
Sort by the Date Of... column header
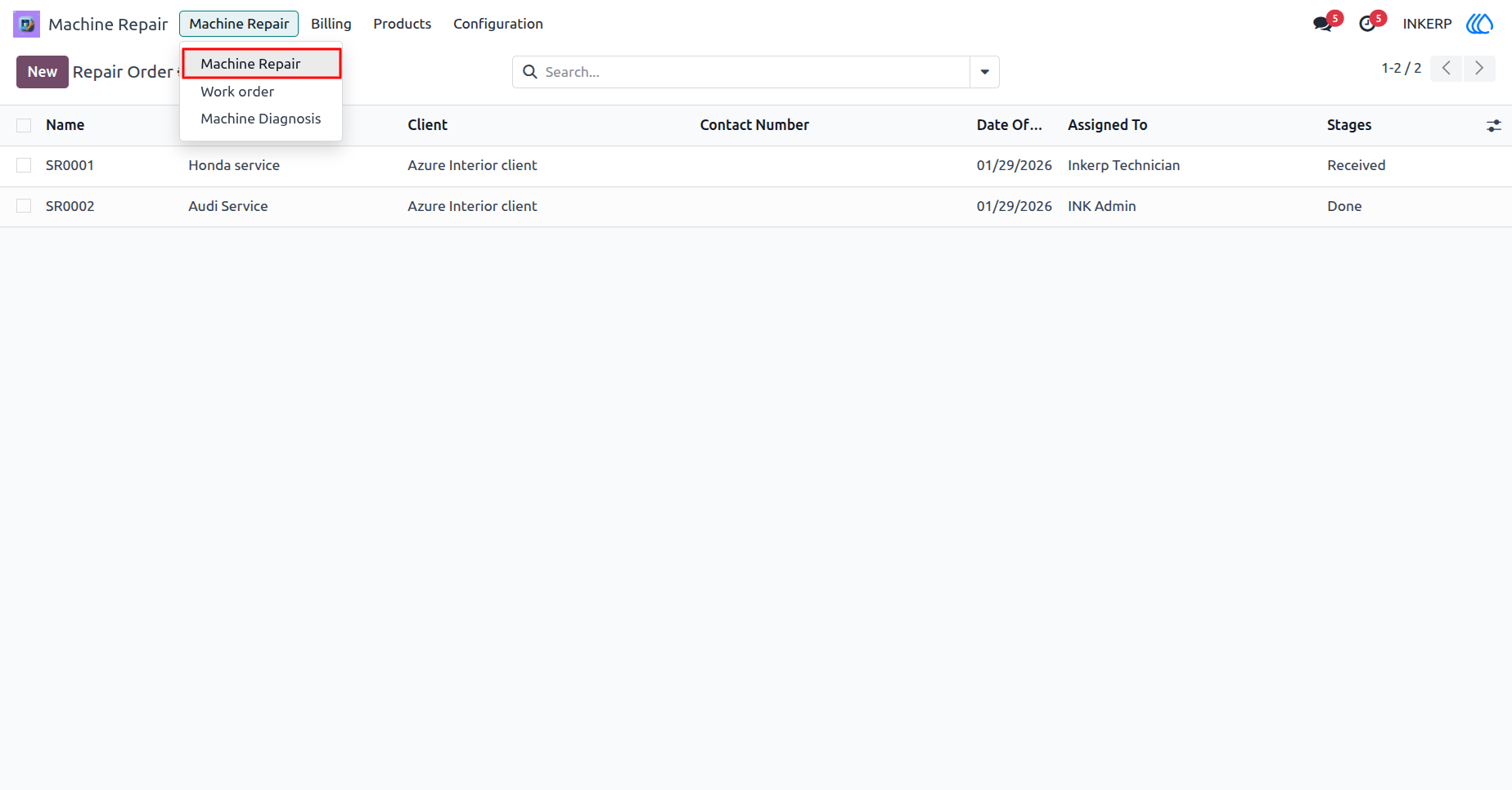pyautogui.click(x=1010, y=125)
